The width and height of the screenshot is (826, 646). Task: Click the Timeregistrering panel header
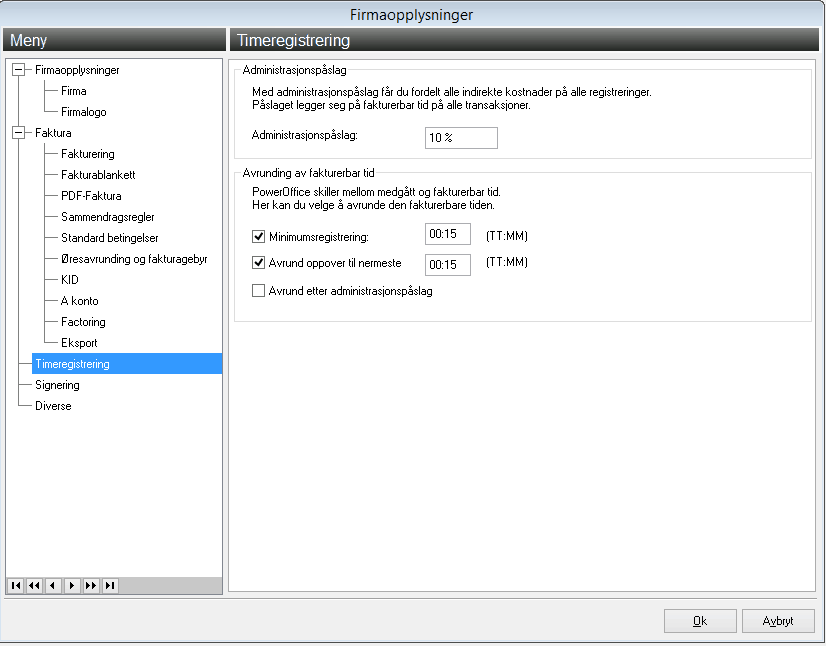coord(524,40)
